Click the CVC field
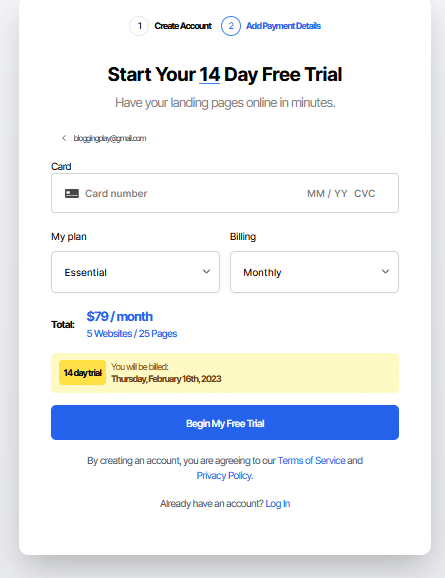Image resolution: width=445 pixels, height=578 pixels. (x=365, y=194)
